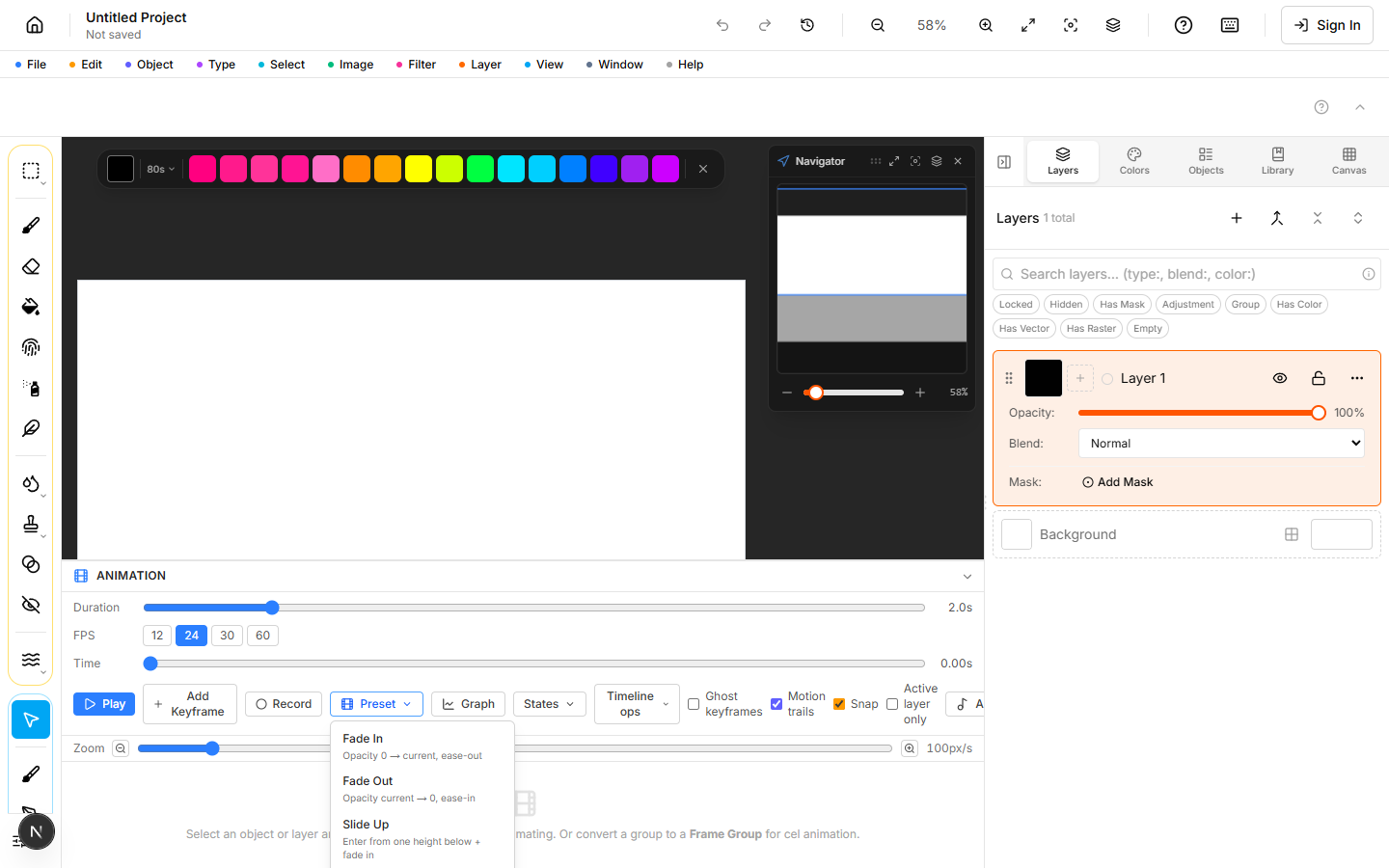Collapse all layers icon
1389x868 pixels.
(x=1318, y=218)
